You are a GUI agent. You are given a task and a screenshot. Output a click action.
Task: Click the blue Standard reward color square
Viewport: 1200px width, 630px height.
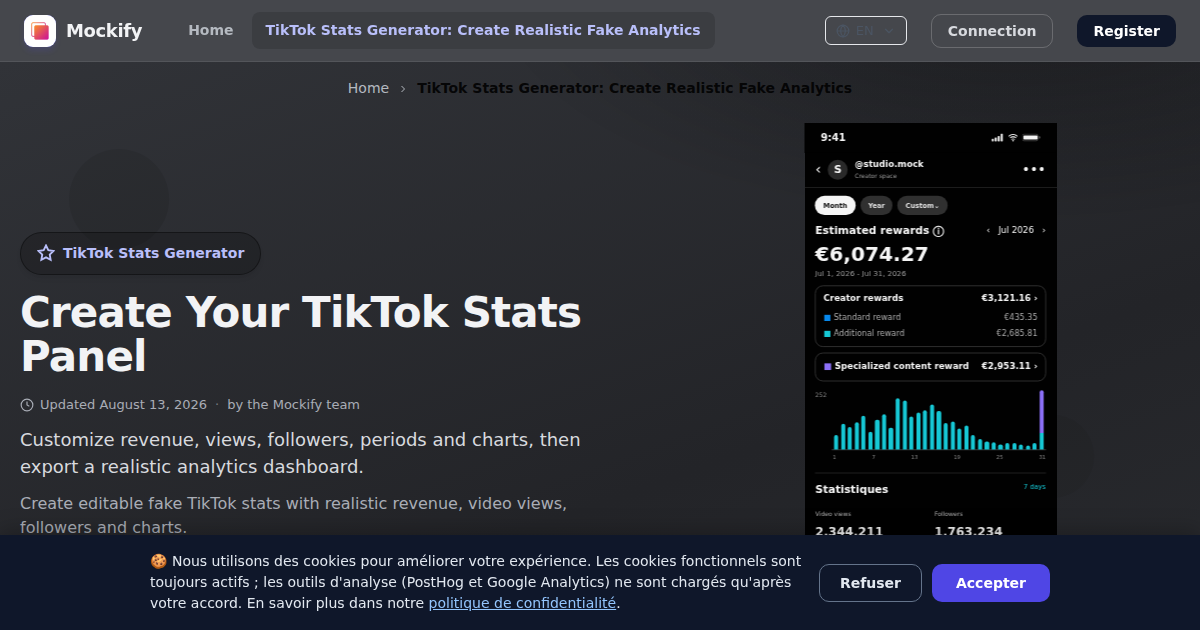[827, 318]
